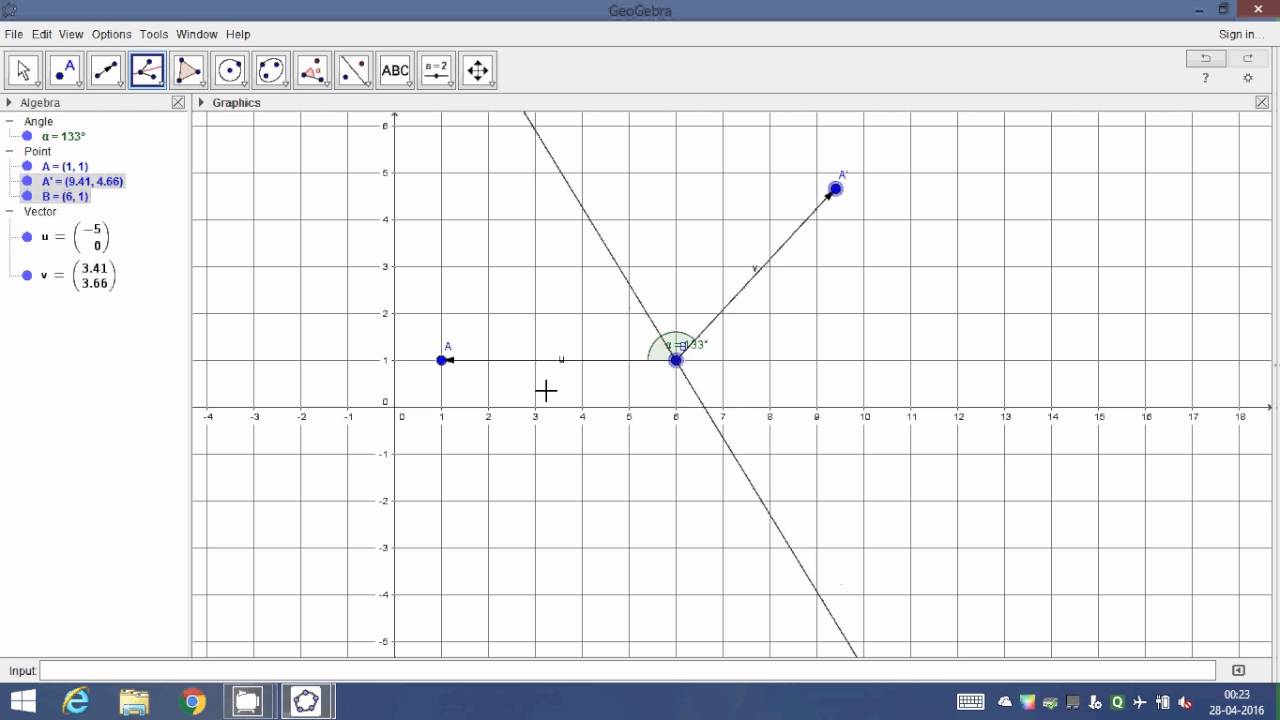The height and width of the screenshot is (720, 1280).
Task: Open the File menu
Action: [x=13, y=34]
